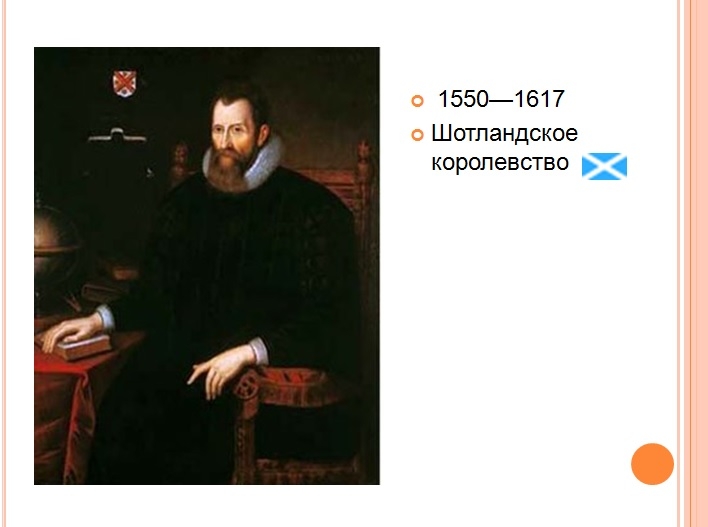Click the thin pink stripe on left edge
The height and width of the screenshot is (527, 708).
4,263
